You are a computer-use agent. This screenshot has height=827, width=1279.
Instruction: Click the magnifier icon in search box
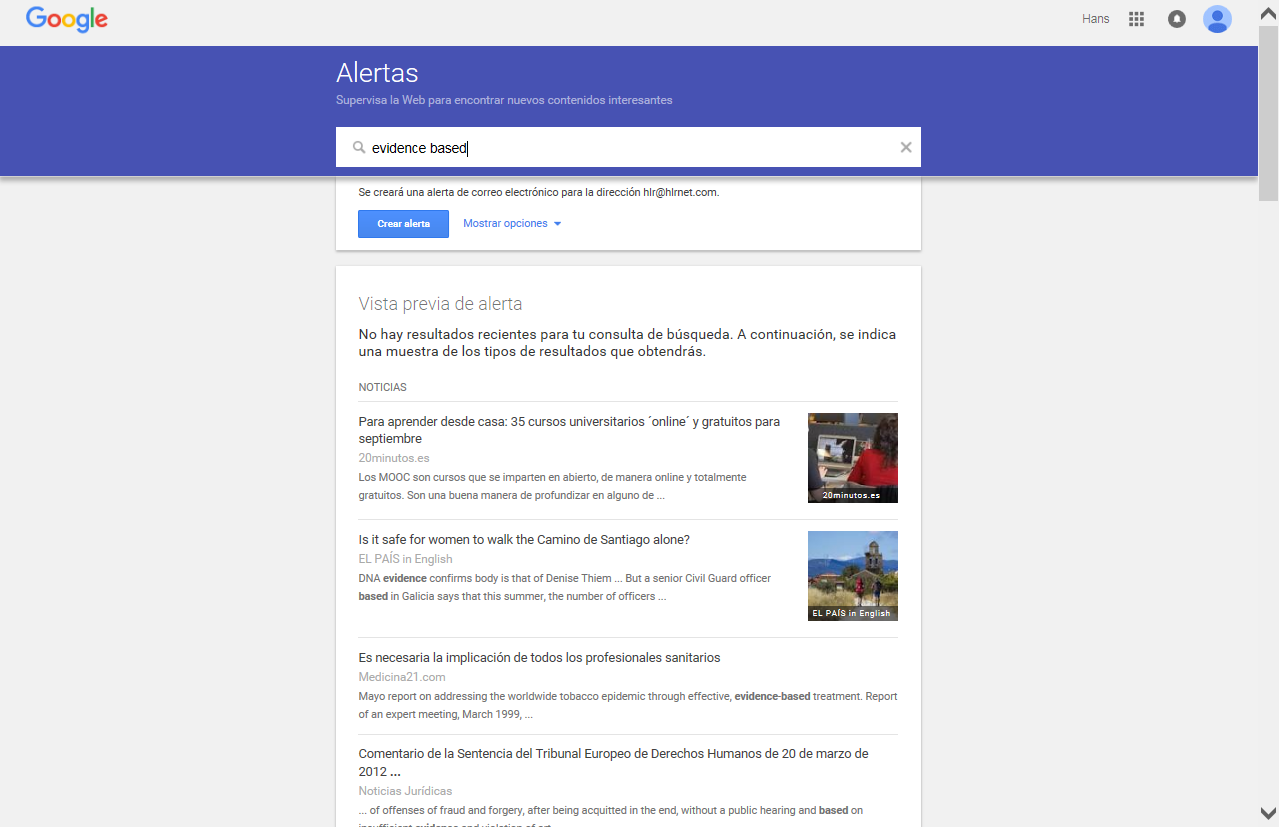click(x=359, y=148)
